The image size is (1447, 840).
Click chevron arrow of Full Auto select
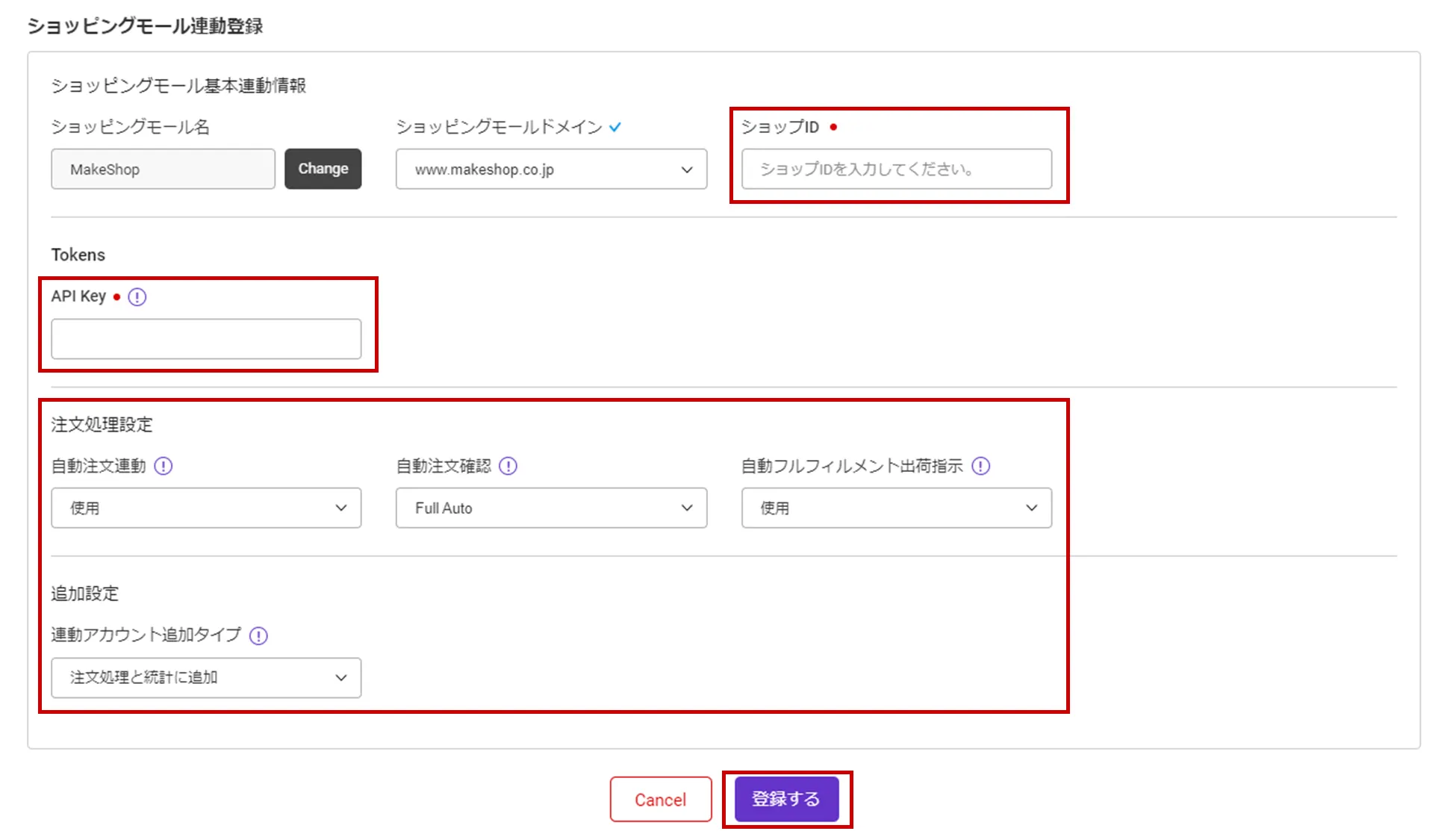tap(687, 508)
